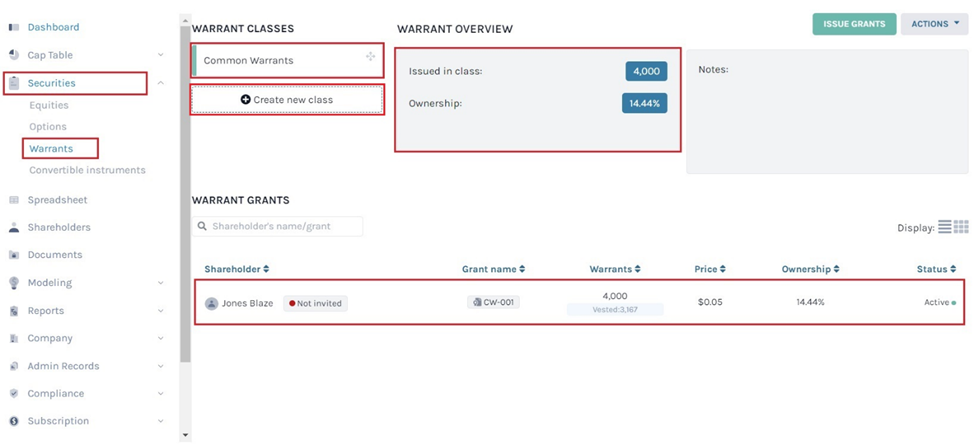Expand the Cap Table chevron
Image resolution: width=974 pixels, height=445 pixels.
click(160, 55)
